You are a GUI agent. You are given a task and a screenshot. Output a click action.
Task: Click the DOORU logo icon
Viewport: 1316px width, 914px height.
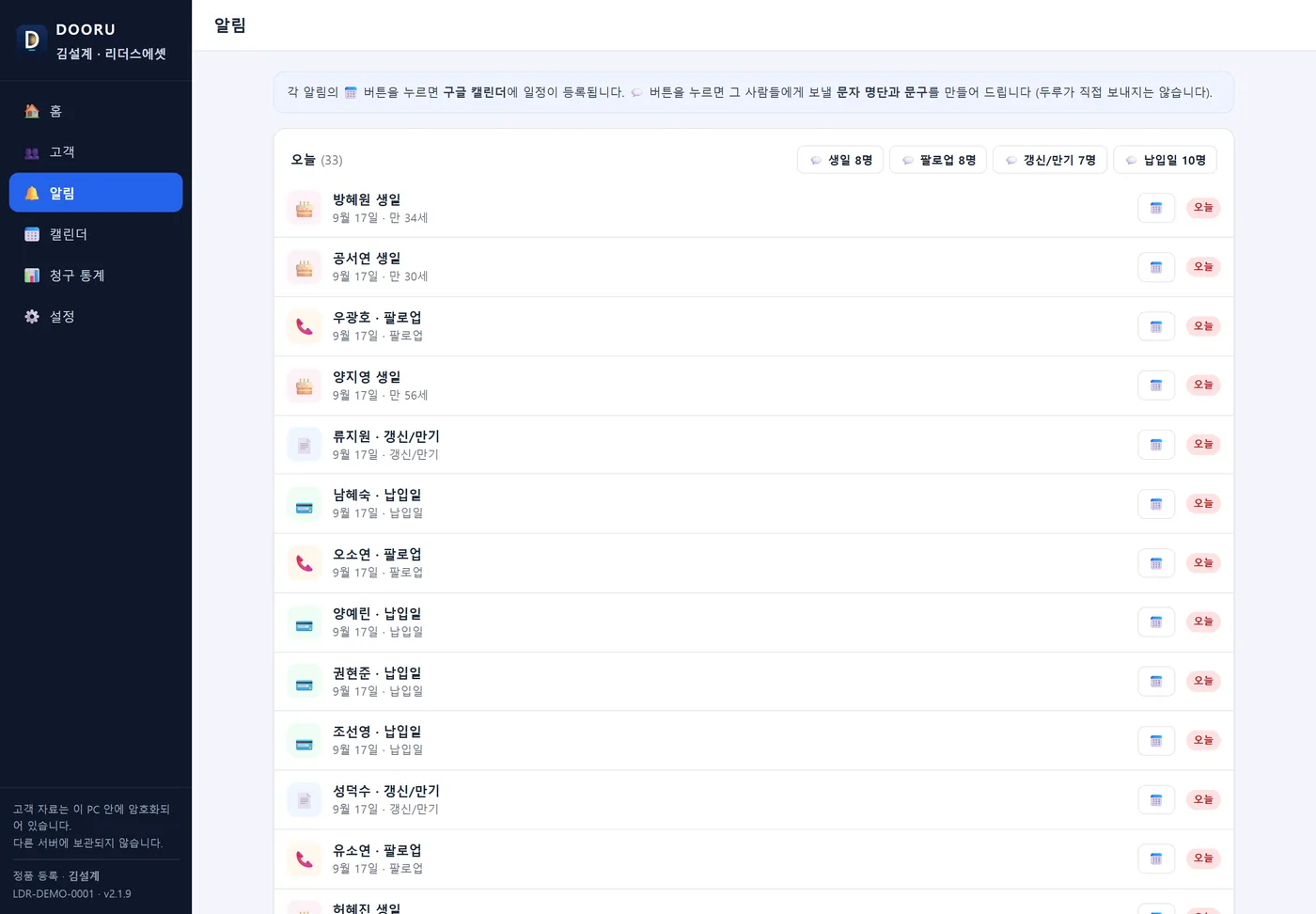click(x=32, y=39)
